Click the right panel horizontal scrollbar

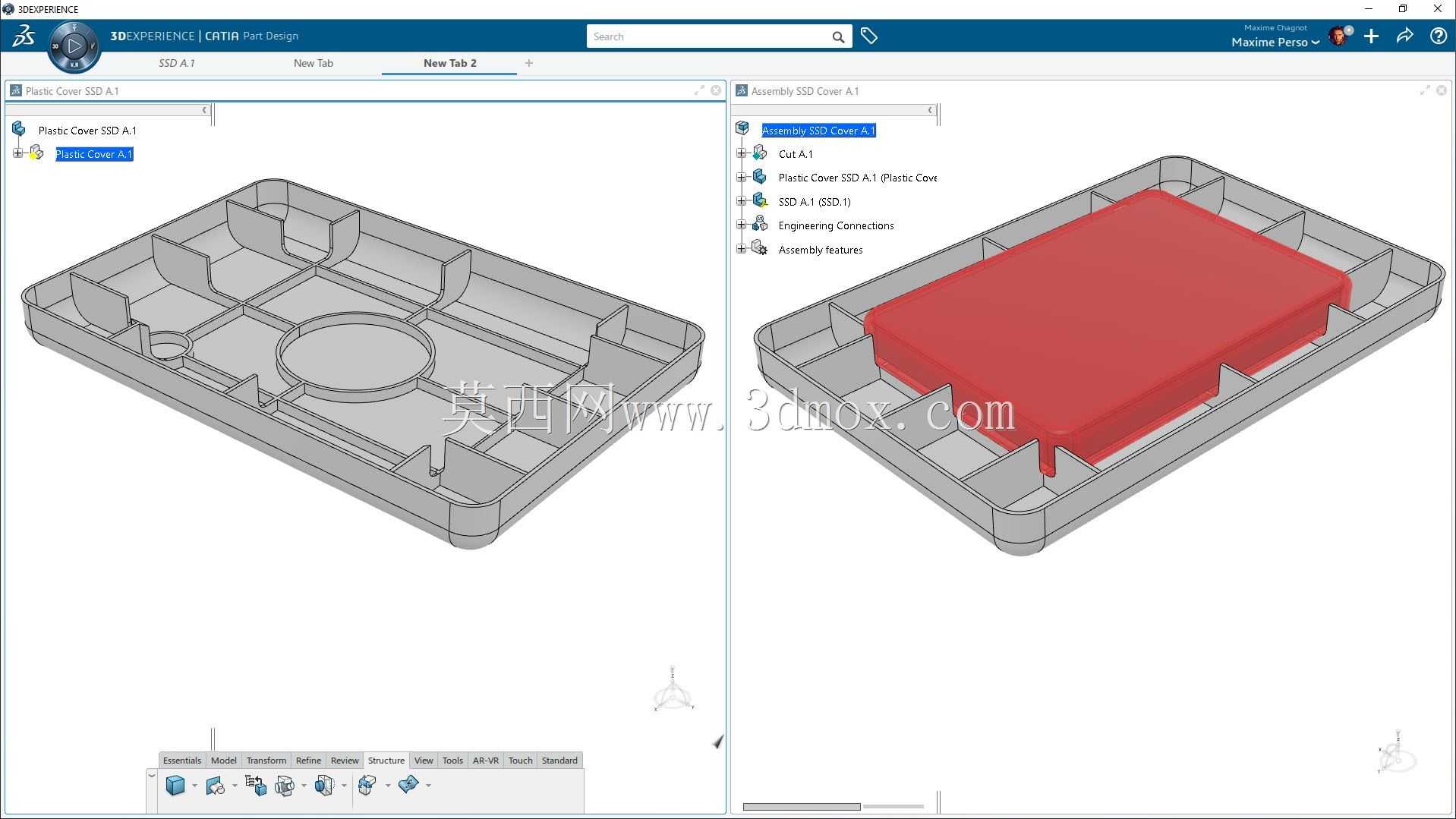pos(802,806)
